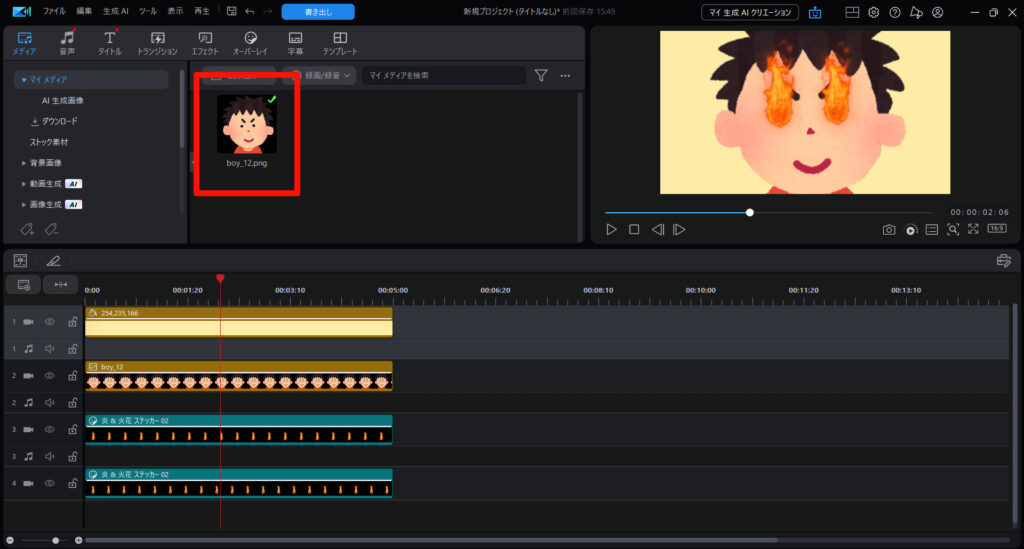
Task: Click the preview playback seek slider handle
Action: pyautogui.click(x=750, y=212)
